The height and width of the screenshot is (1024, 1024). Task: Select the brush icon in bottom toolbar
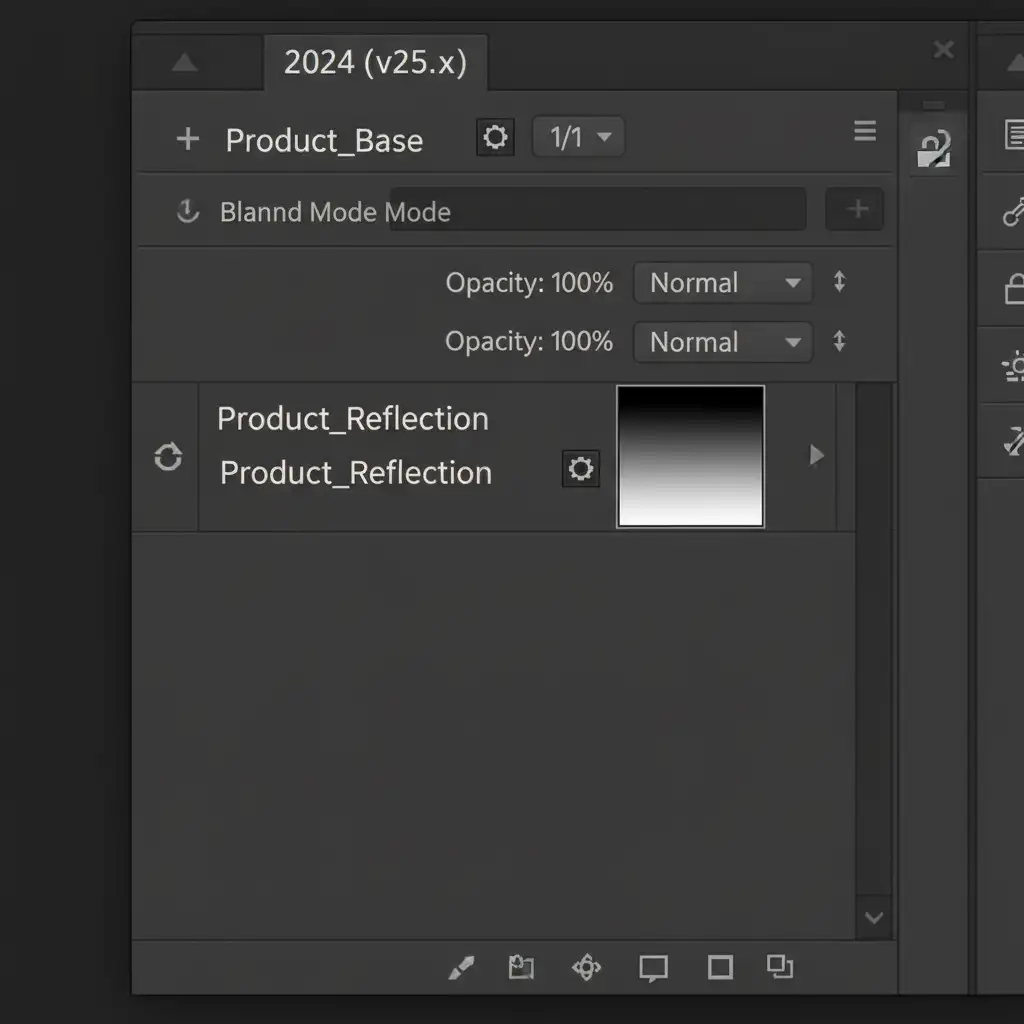coord(461,968)
